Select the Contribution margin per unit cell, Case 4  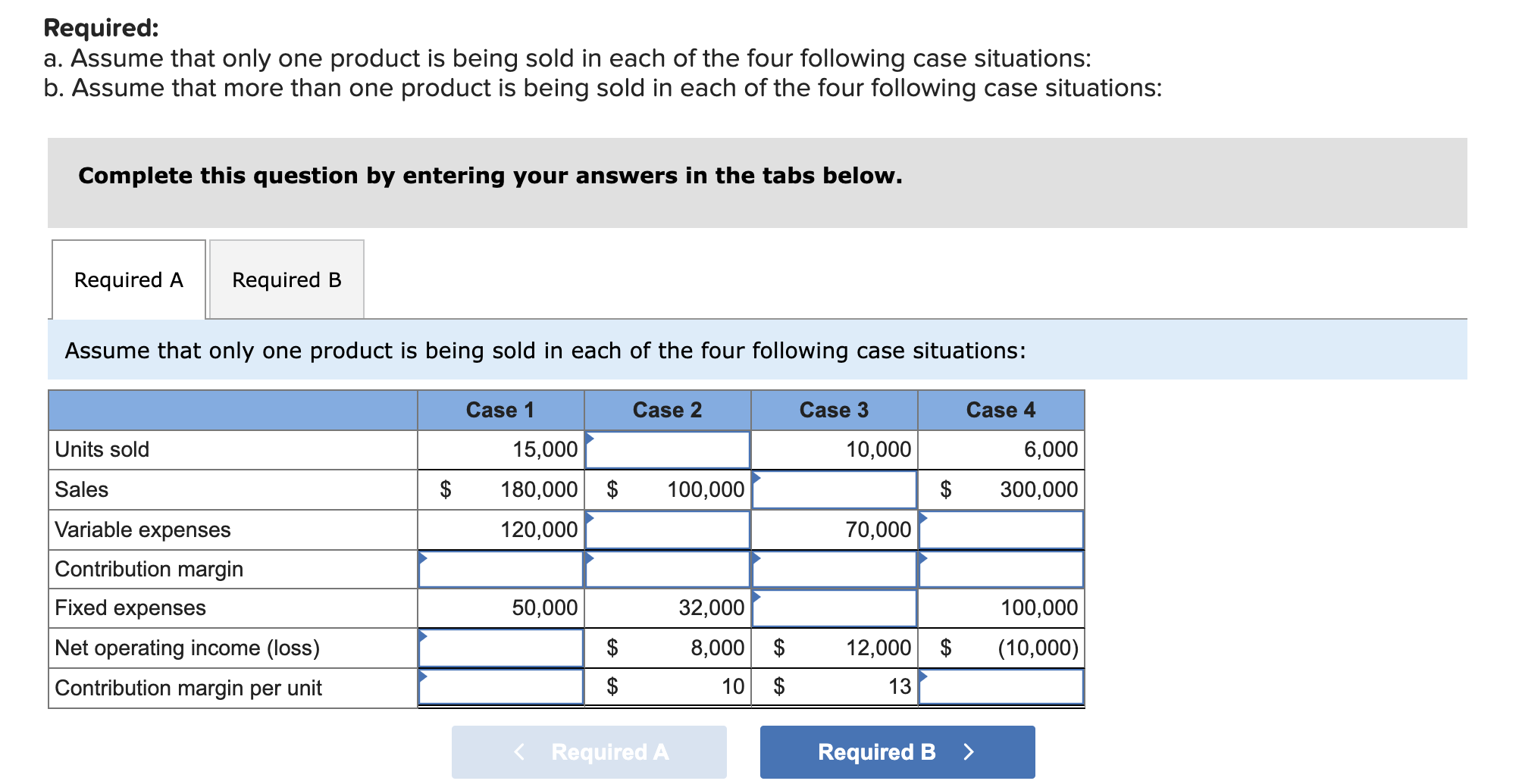point(1001,687)
